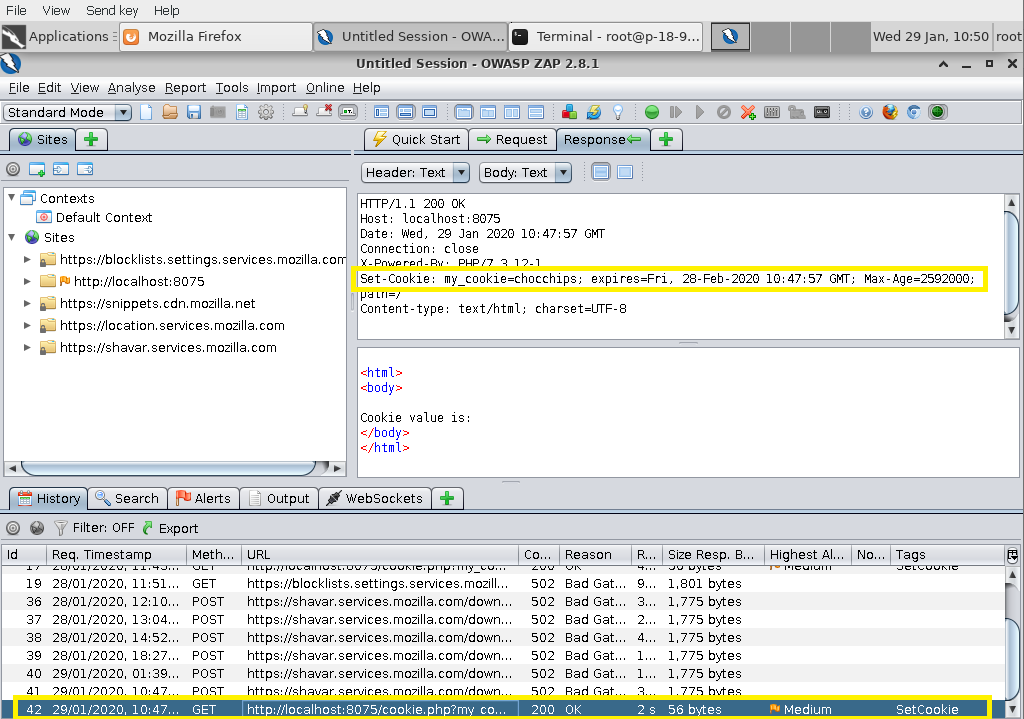Expand the http://localhost:8075 site node

click(x=28, y=281)
